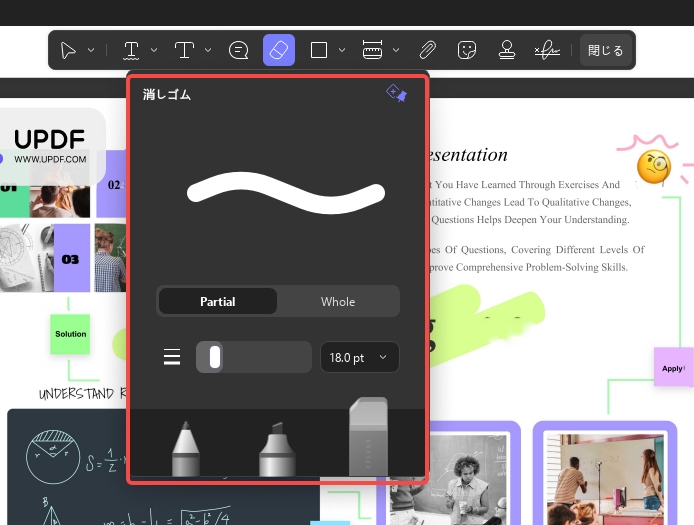Click the thinking face emoji sticker
Screen dimensions: 694x525
coord(654,166)
